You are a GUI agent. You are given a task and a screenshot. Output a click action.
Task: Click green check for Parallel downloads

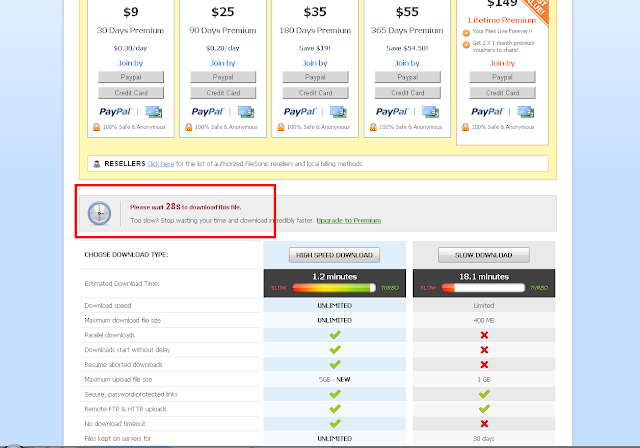[335, 335]
